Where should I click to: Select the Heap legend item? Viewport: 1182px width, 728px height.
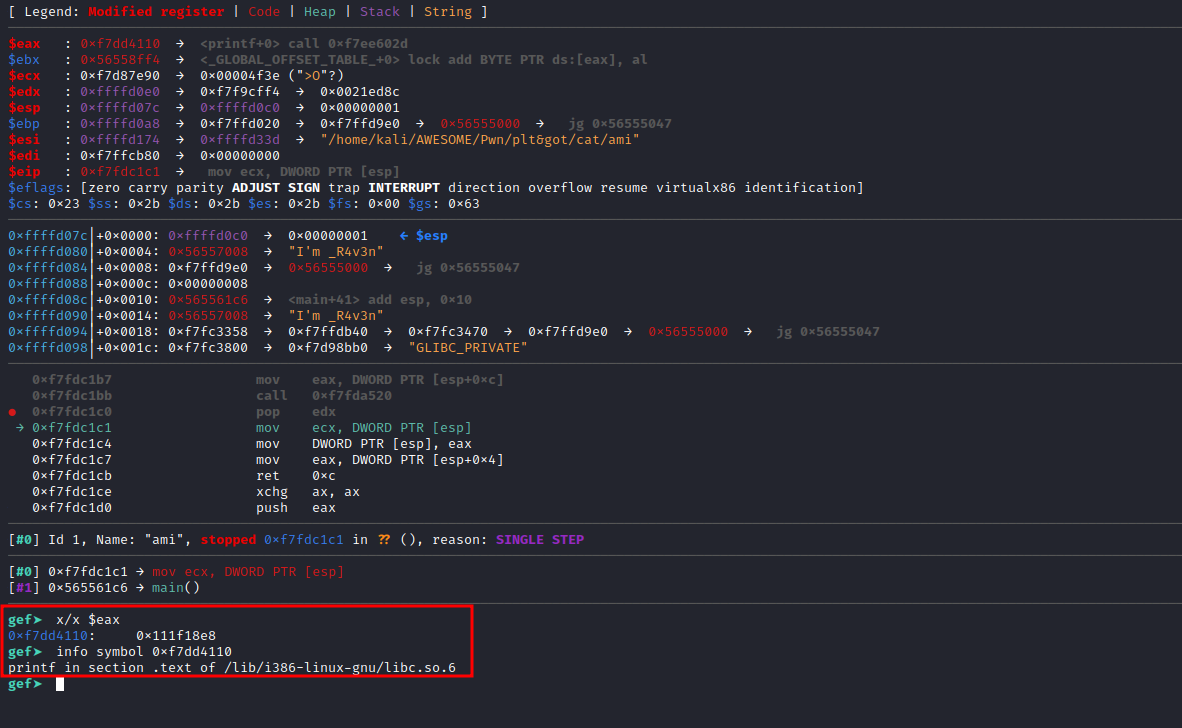[x=320, y=11]
